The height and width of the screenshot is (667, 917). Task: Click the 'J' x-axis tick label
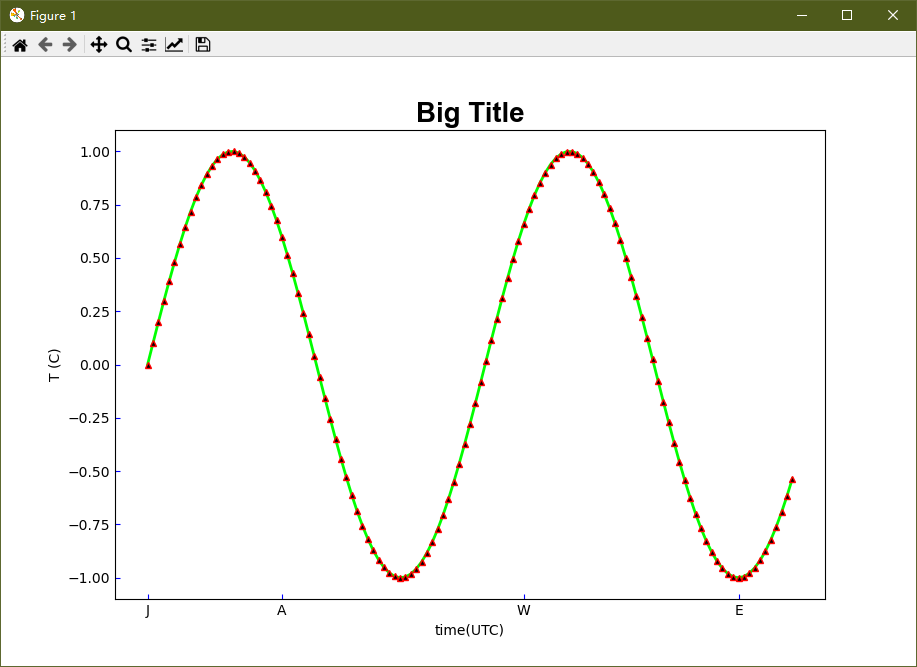(148, 611)
